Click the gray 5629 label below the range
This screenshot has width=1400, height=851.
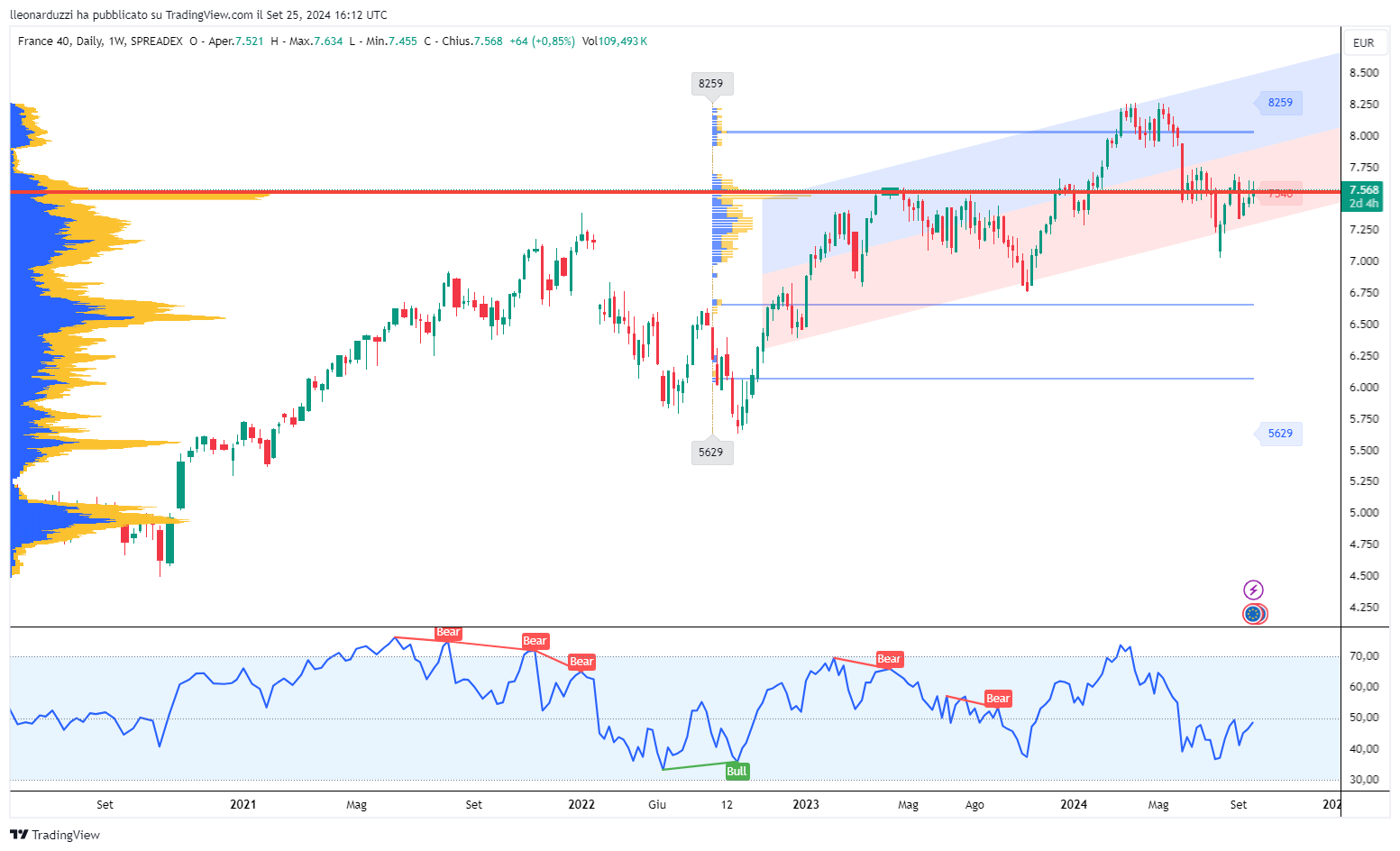[711, 453]
